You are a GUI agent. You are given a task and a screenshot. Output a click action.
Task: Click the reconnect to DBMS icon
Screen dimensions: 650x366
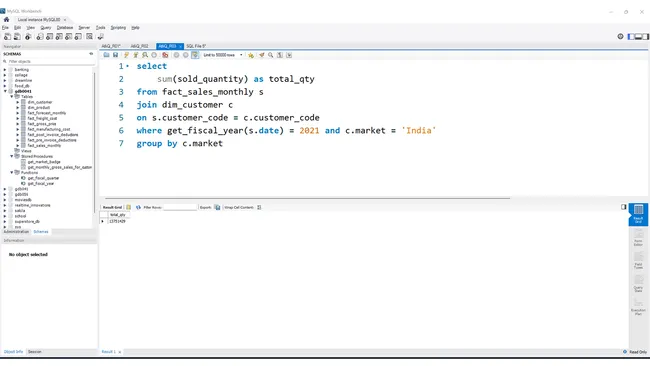[100, 36]
